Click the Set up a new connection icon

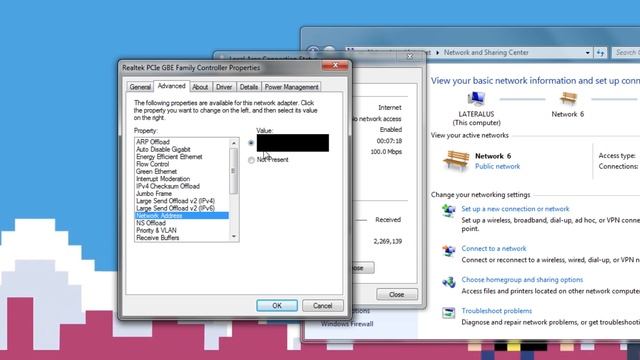click(x=449, y=211)
